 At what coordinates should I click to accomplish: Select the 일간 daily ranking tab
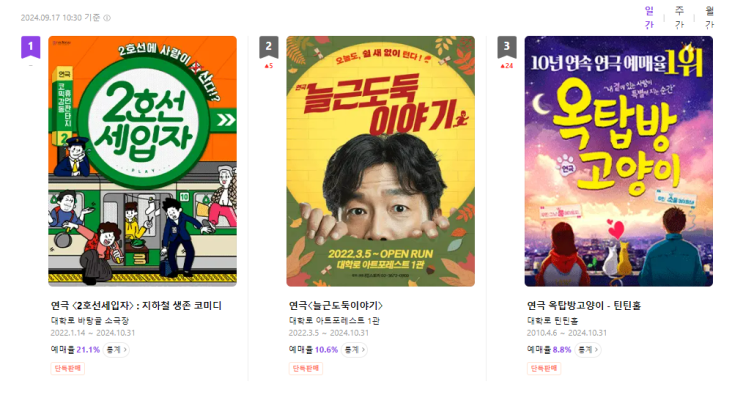[x=649, y=18]
